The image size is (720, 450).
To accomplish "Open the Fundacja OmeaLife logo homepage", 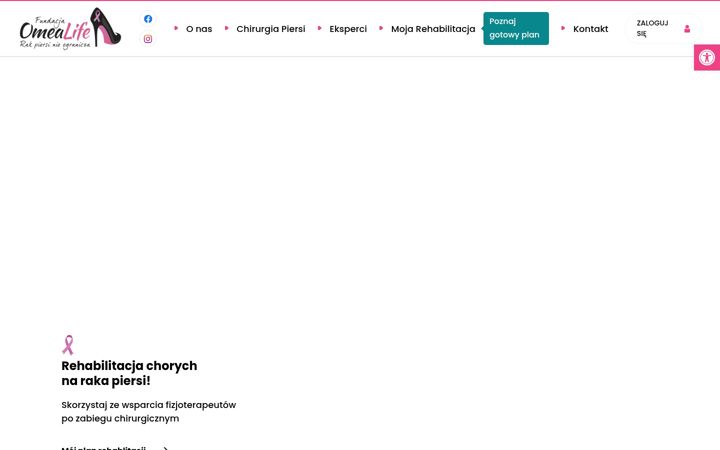I will (70, 28).
